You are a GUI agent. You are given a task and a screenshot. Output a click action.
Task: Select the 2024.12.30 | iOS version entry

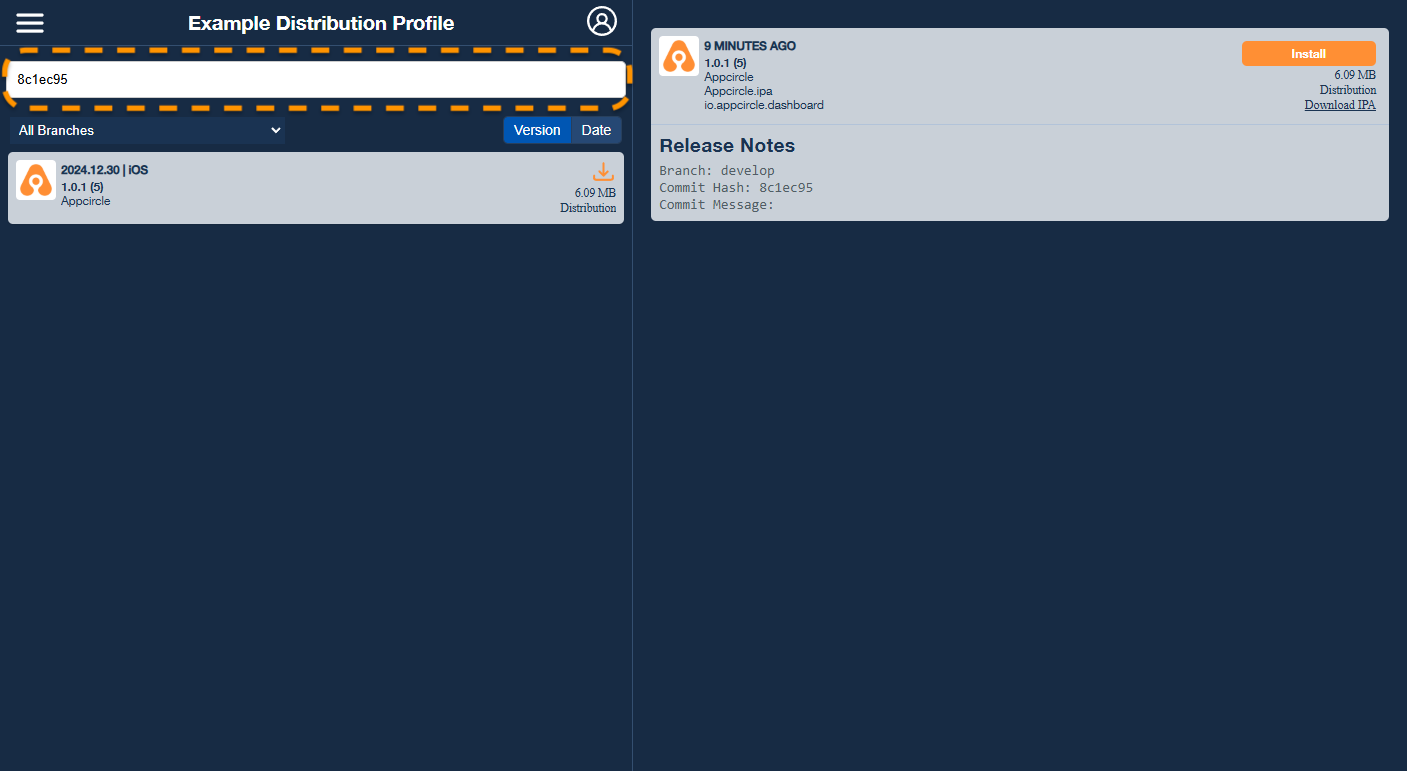point(316,188)
